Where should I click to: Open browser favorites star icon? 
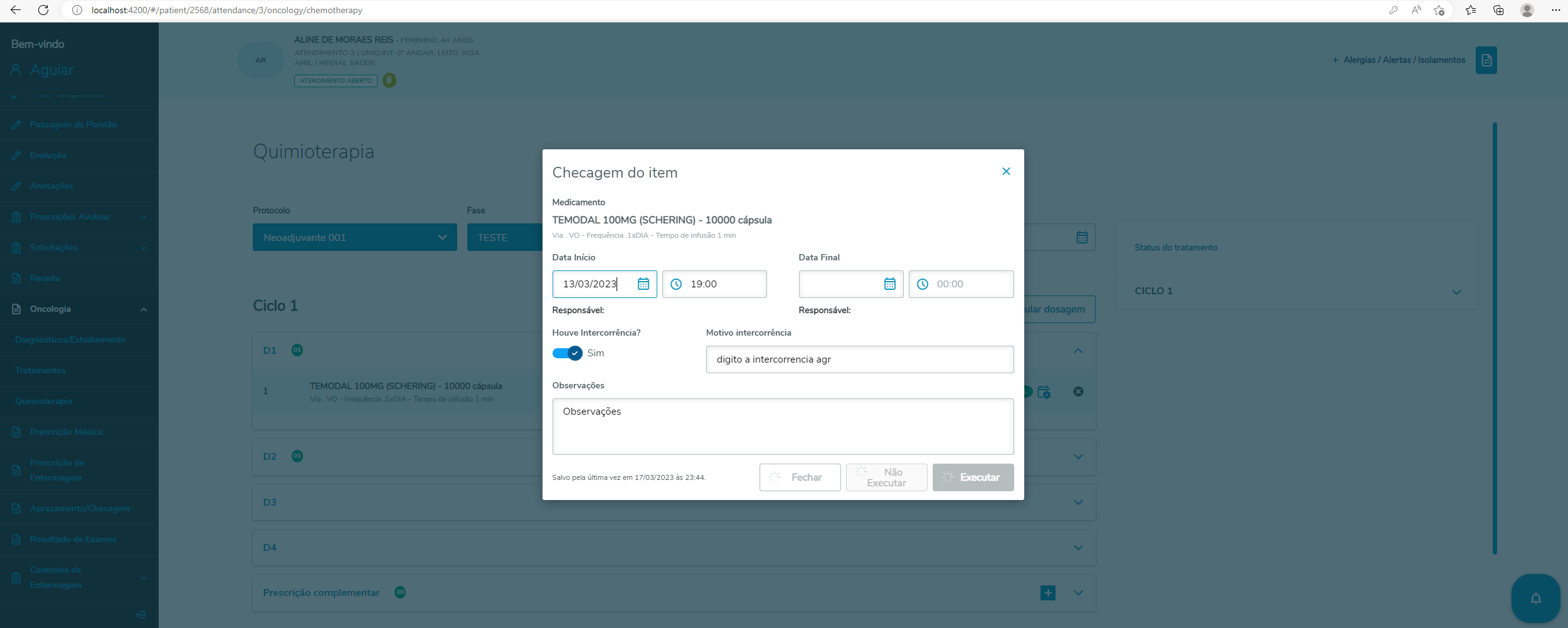(1471, 10)
